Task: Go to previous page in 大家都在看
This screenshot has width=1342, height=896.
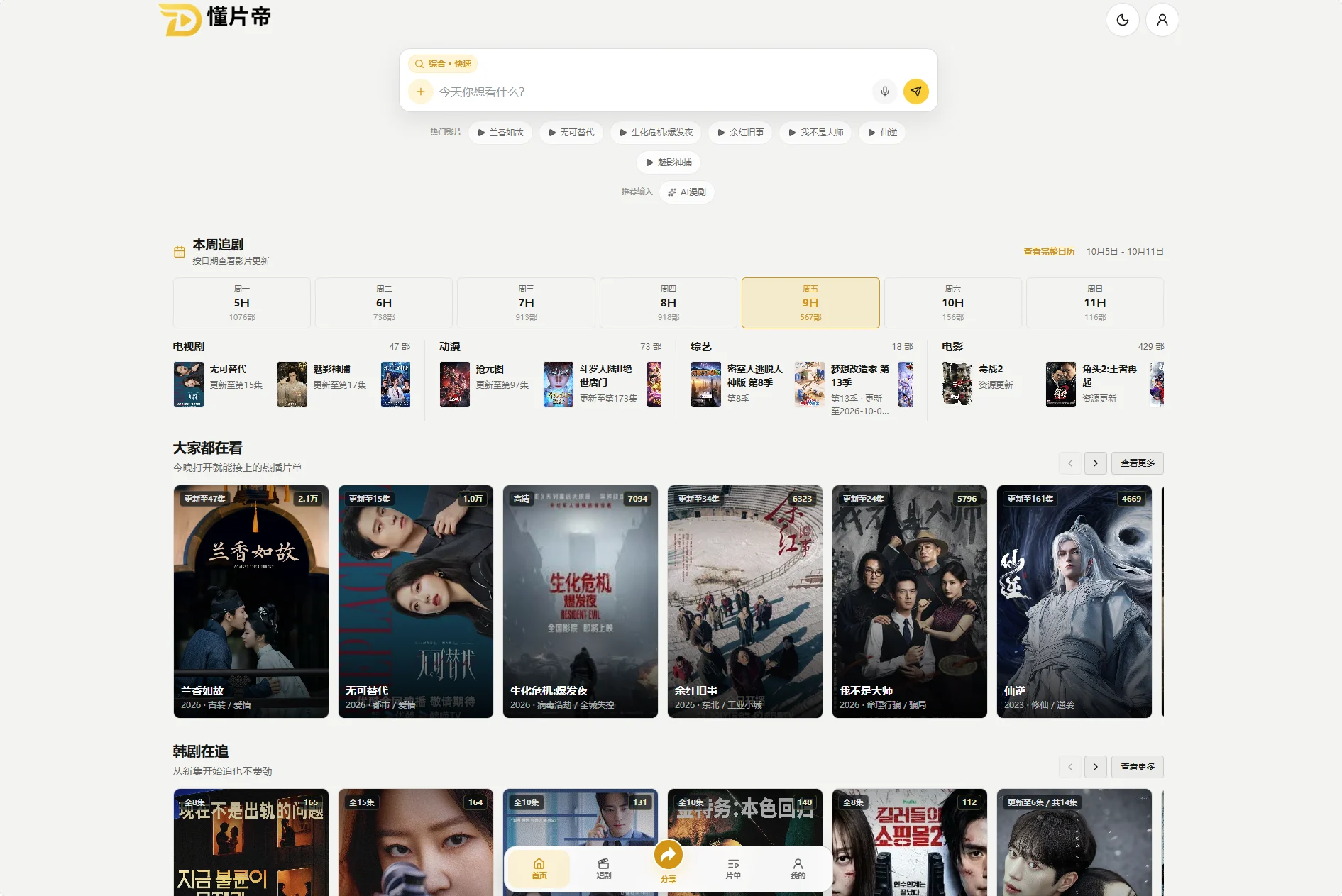Action: (x=1070, y=463)
